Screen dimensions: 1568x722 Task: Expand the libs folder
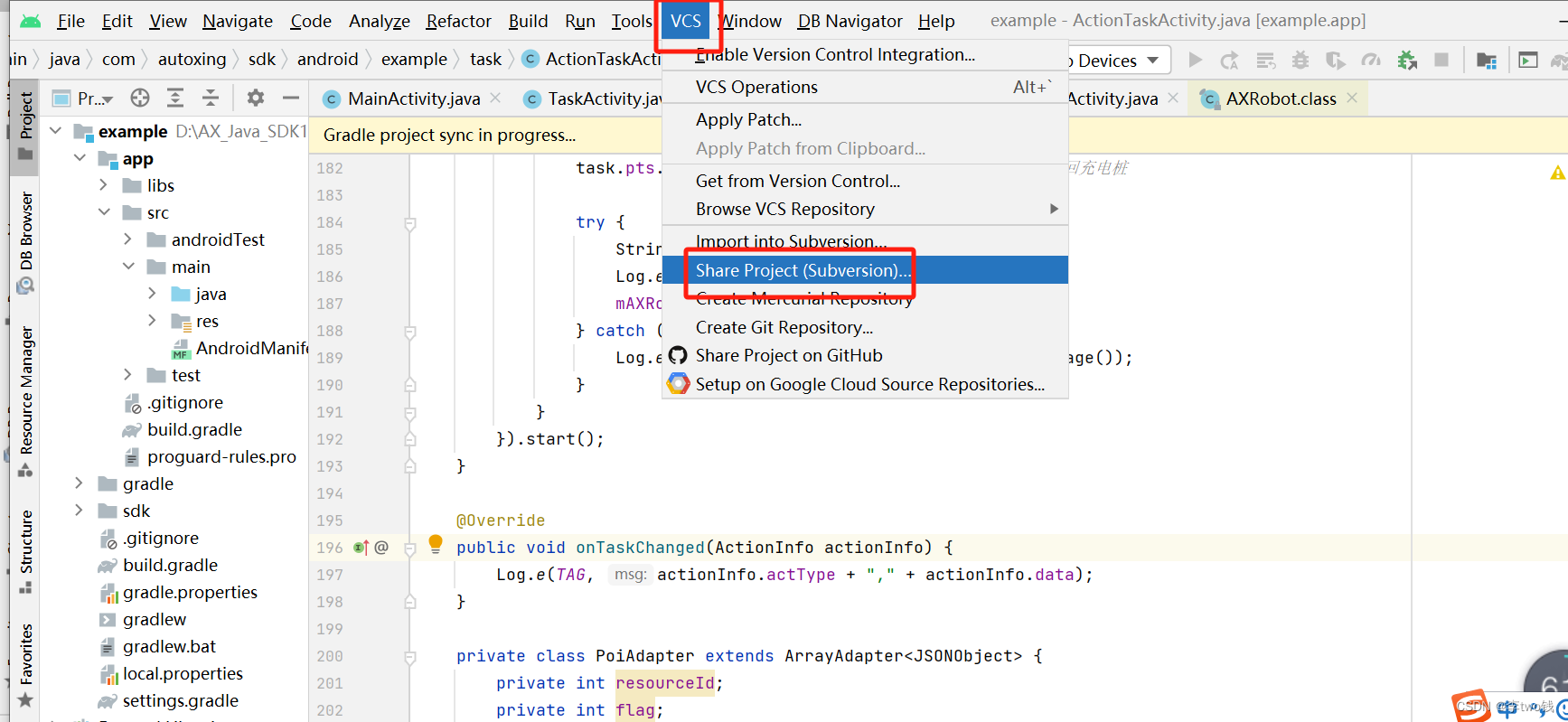point(103,185)
